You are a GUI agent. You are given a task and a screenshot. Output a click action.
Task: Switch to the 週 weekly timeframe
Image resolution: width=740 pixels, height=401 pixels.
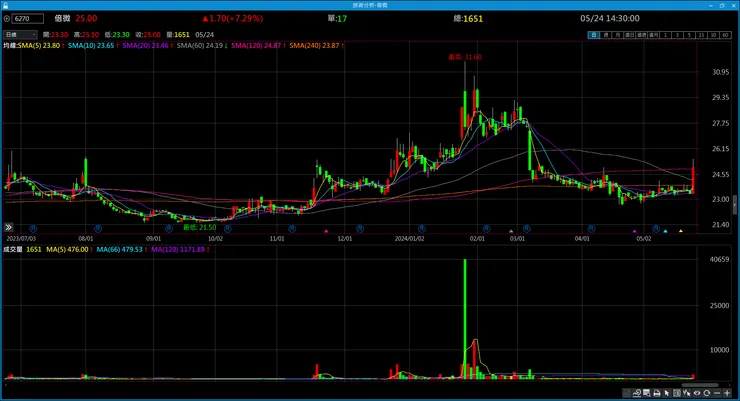[606, 35]
